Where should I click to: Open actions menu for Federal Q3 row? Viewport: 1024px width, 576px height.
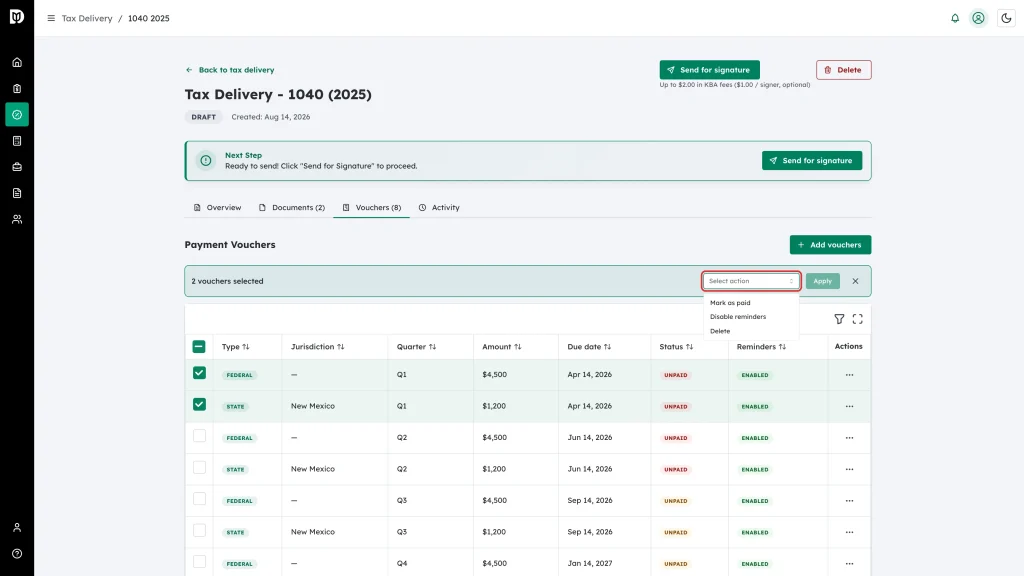point(850,501)
